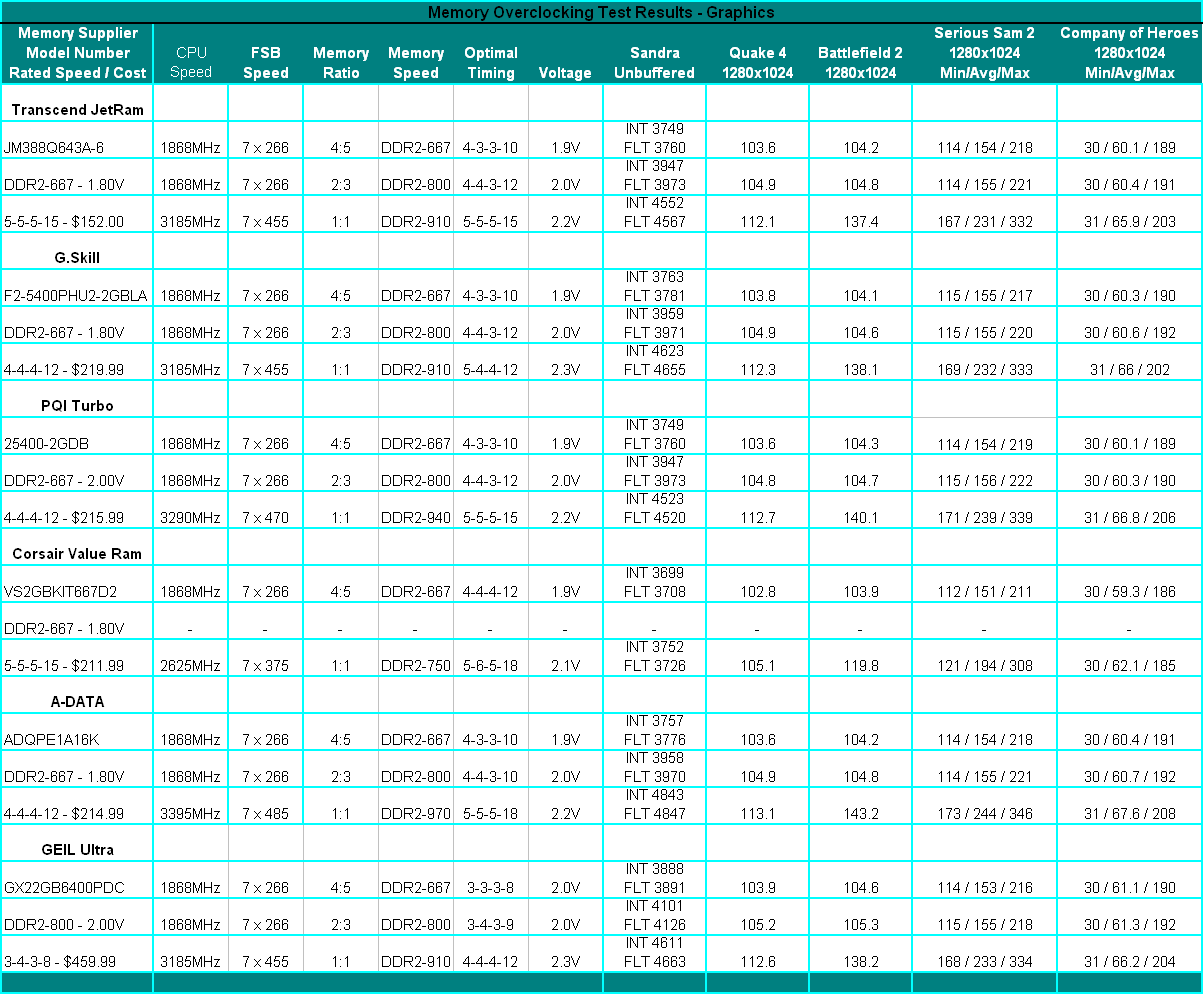Click the "CPU Speed" column header

pos(191,63)
